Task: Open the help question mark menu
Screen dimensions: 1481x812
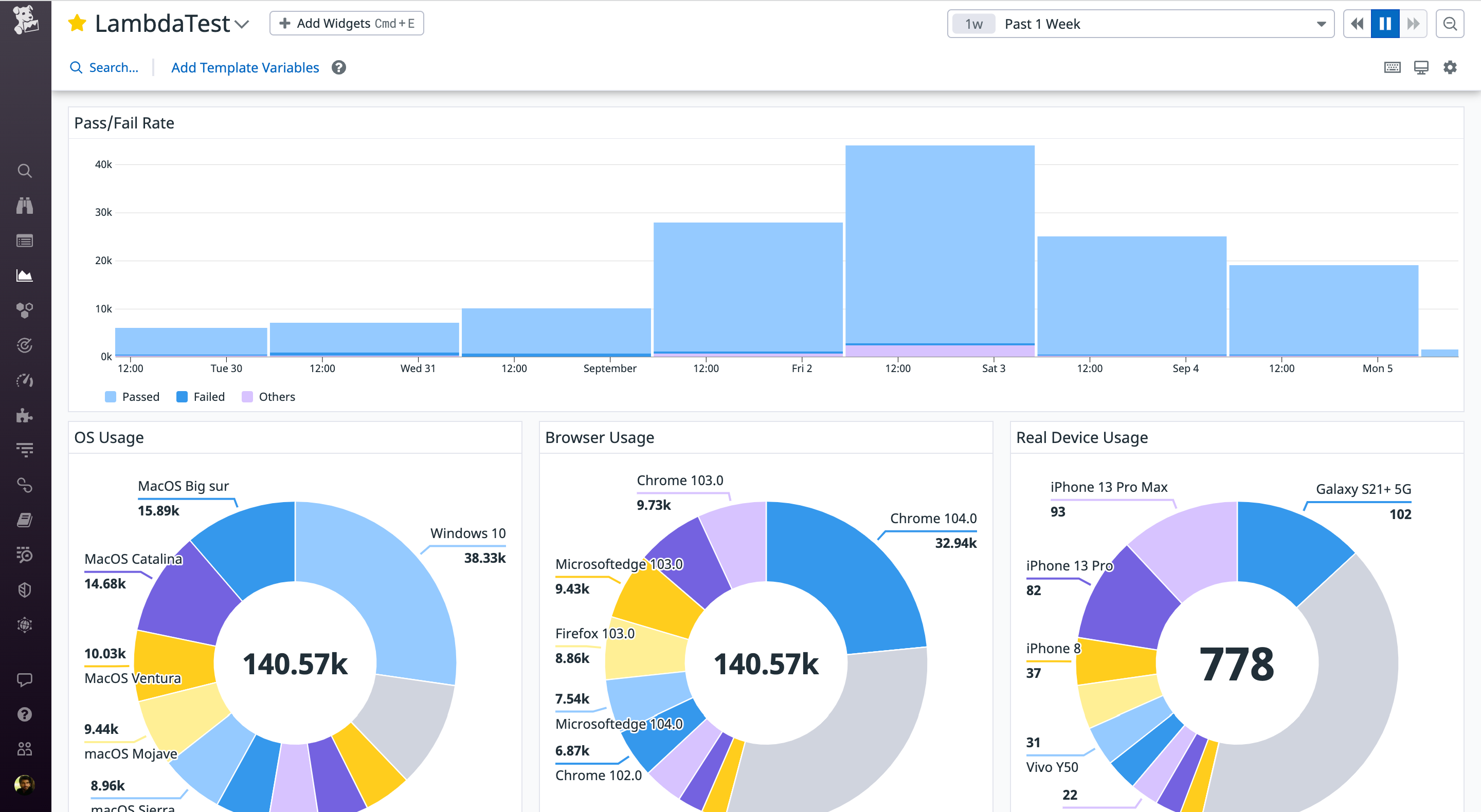Action: tap(24, 714)
